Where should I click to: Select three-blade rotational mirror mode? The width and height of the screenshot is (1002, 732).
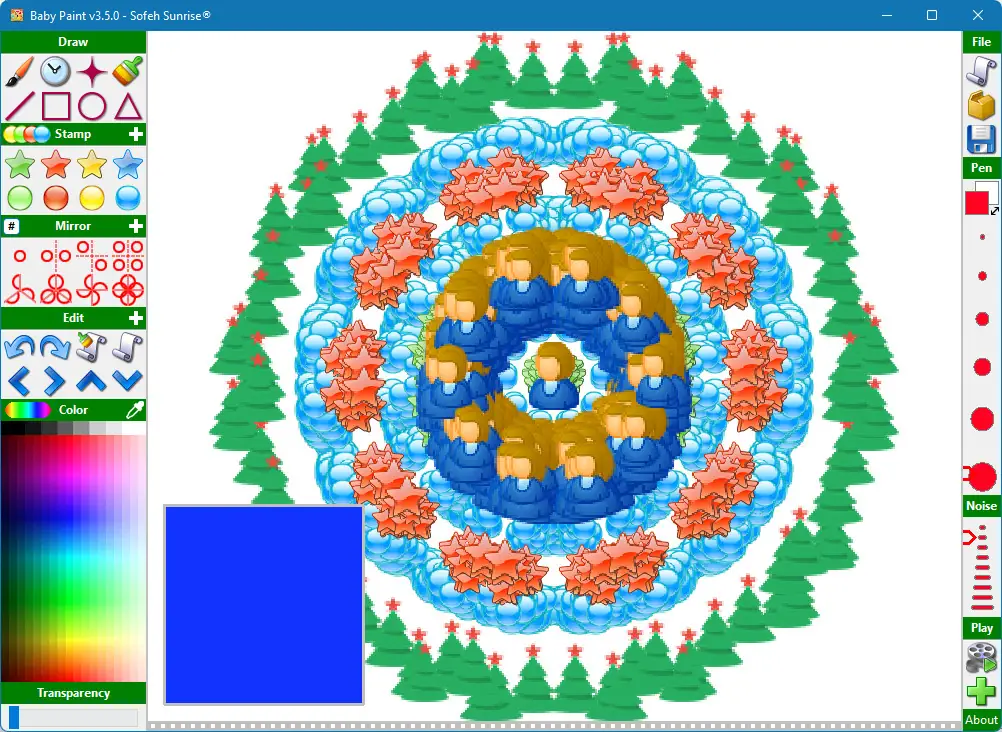(x=56, y=290)
